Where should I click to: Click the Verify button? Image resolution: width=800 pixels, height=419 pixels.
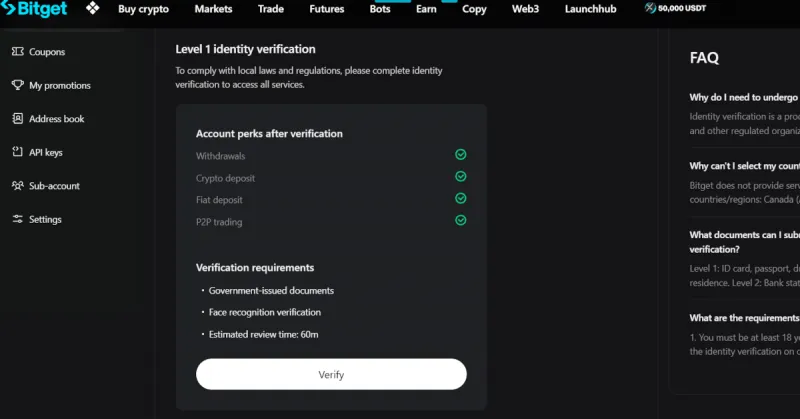[331, 374]
